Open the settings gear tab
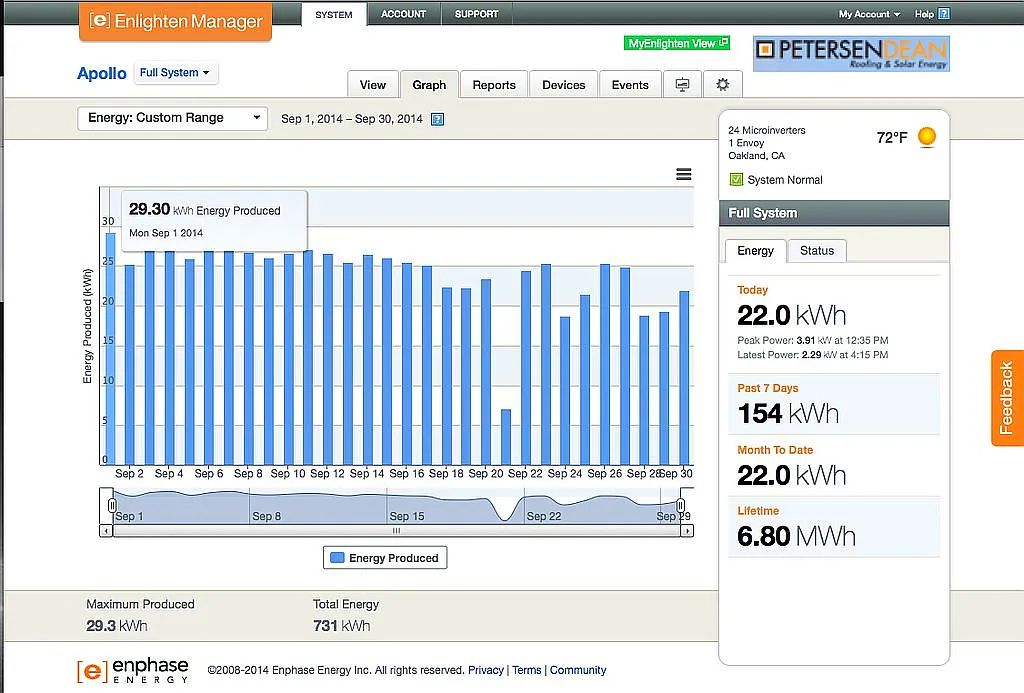This screenshot has width=1024, height=693. click(x=723, y=85)
